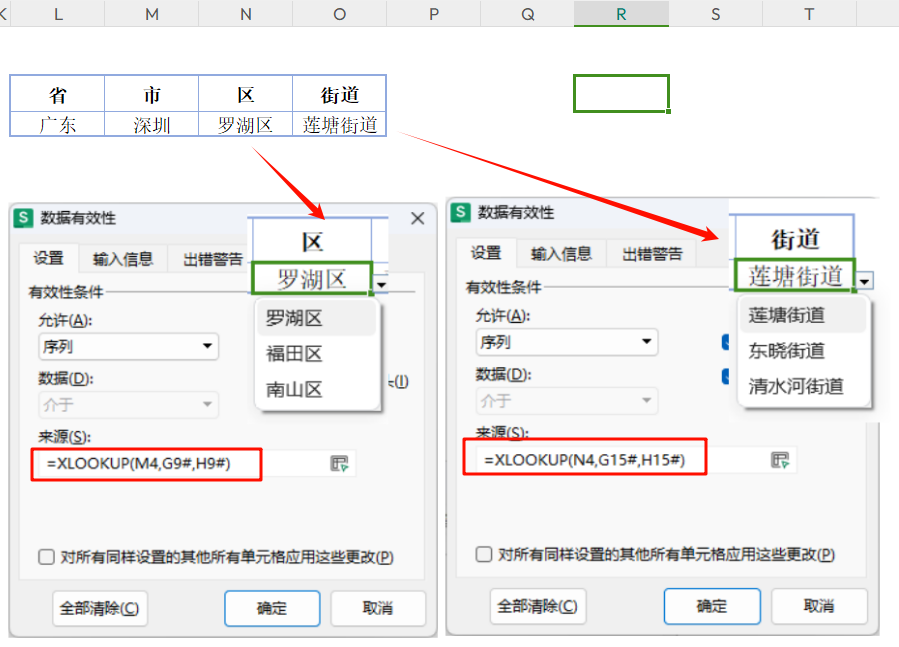This screenshot has height=647, width=899.
Task: Select 输入信息 tab in right dialog
Action: click(561, 254)
